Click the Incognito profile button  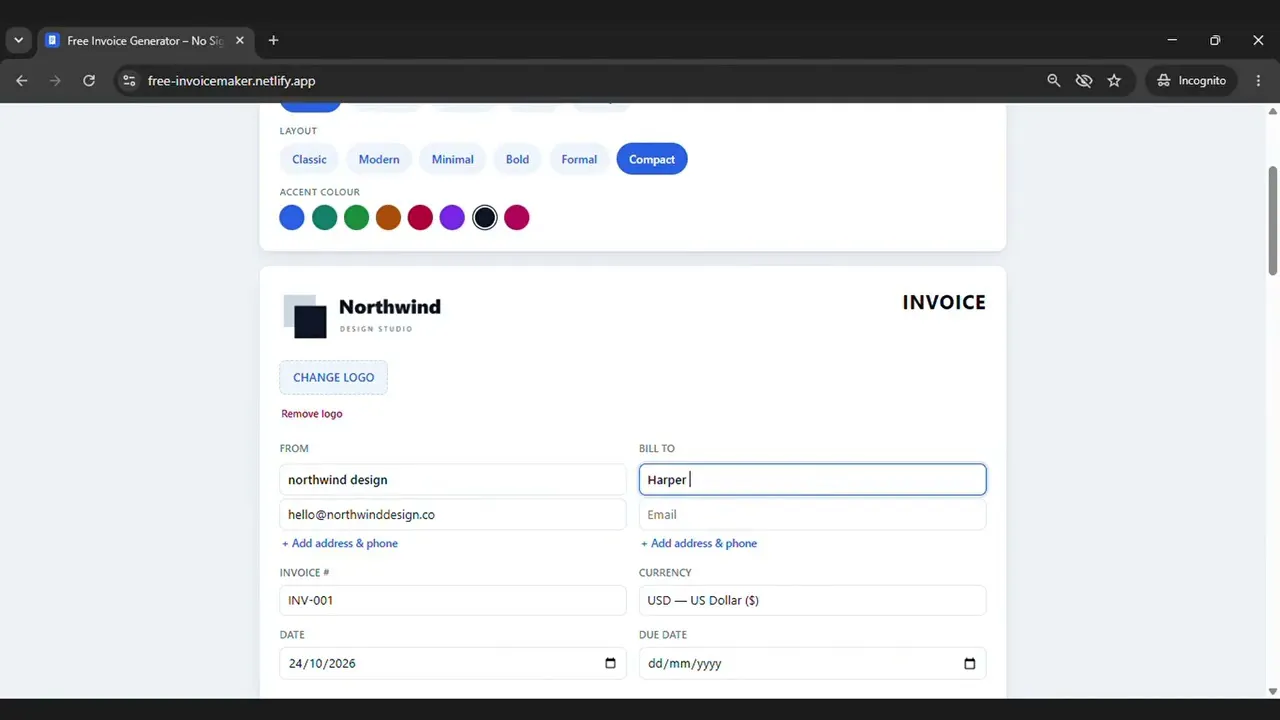pos(1191,81)
